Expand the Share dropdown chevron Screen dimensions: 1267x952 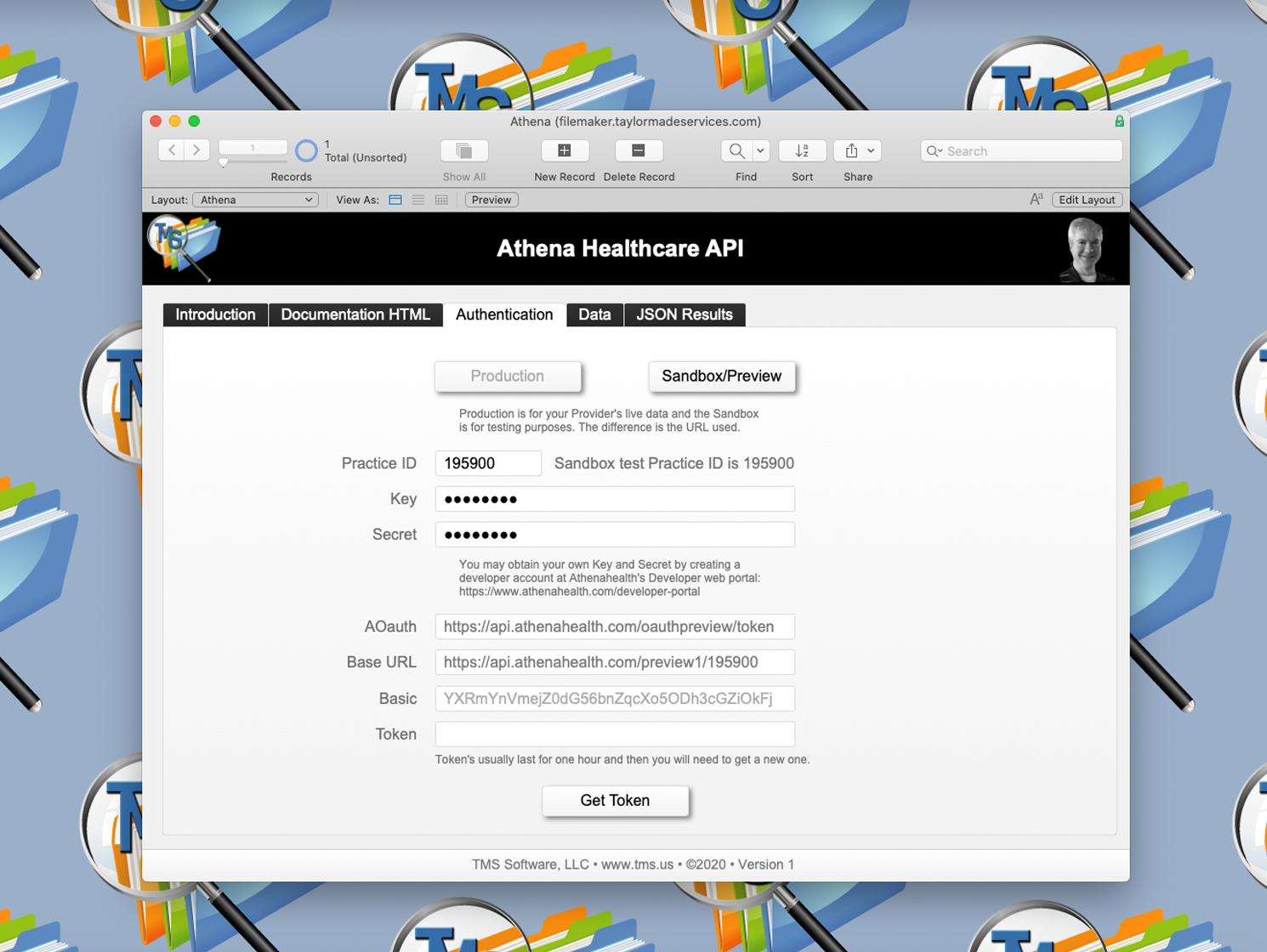(x=871, y=151)
